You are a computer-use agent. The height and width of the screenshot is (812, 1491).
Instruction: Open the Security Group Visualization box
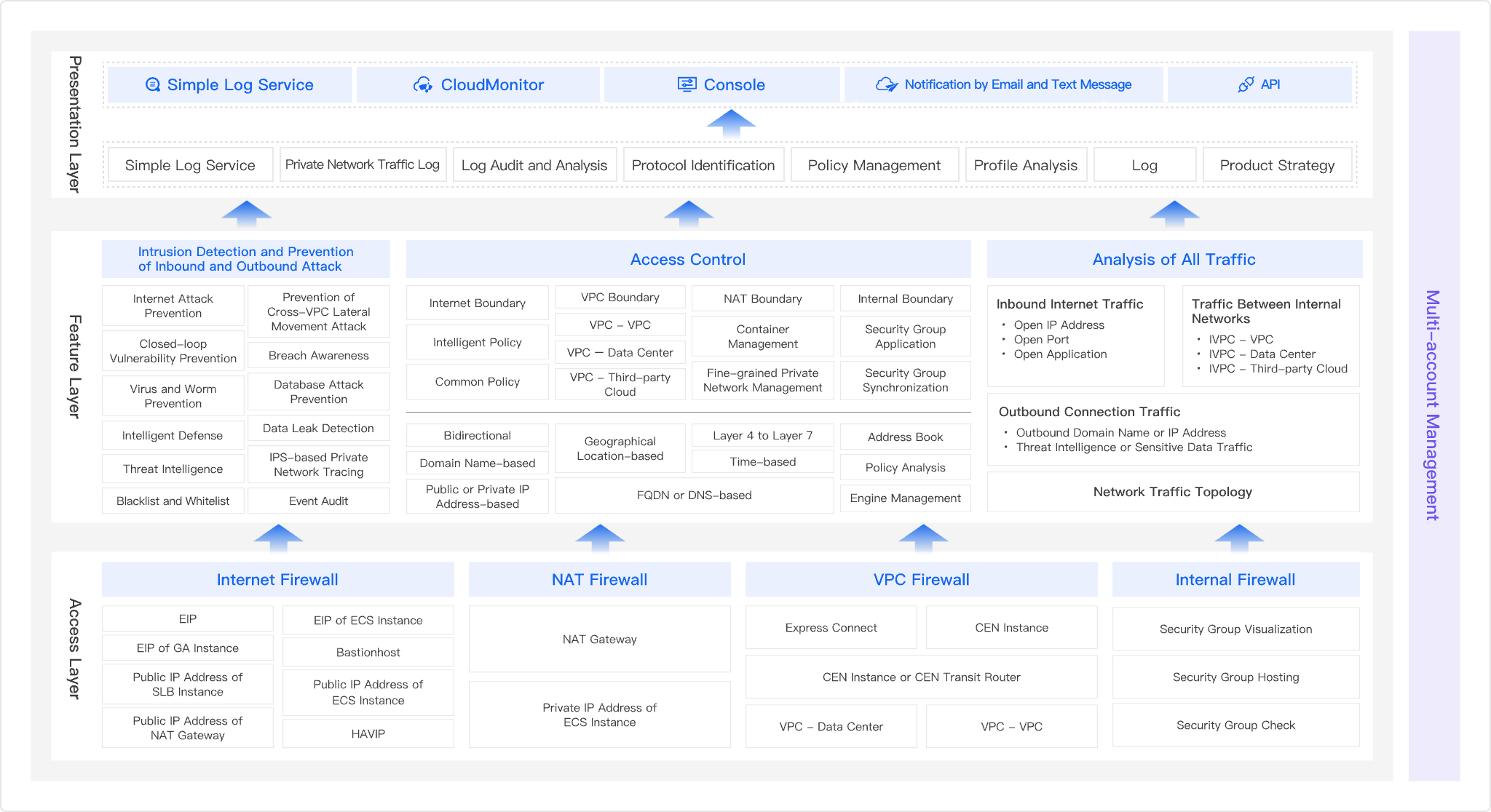1235,629
